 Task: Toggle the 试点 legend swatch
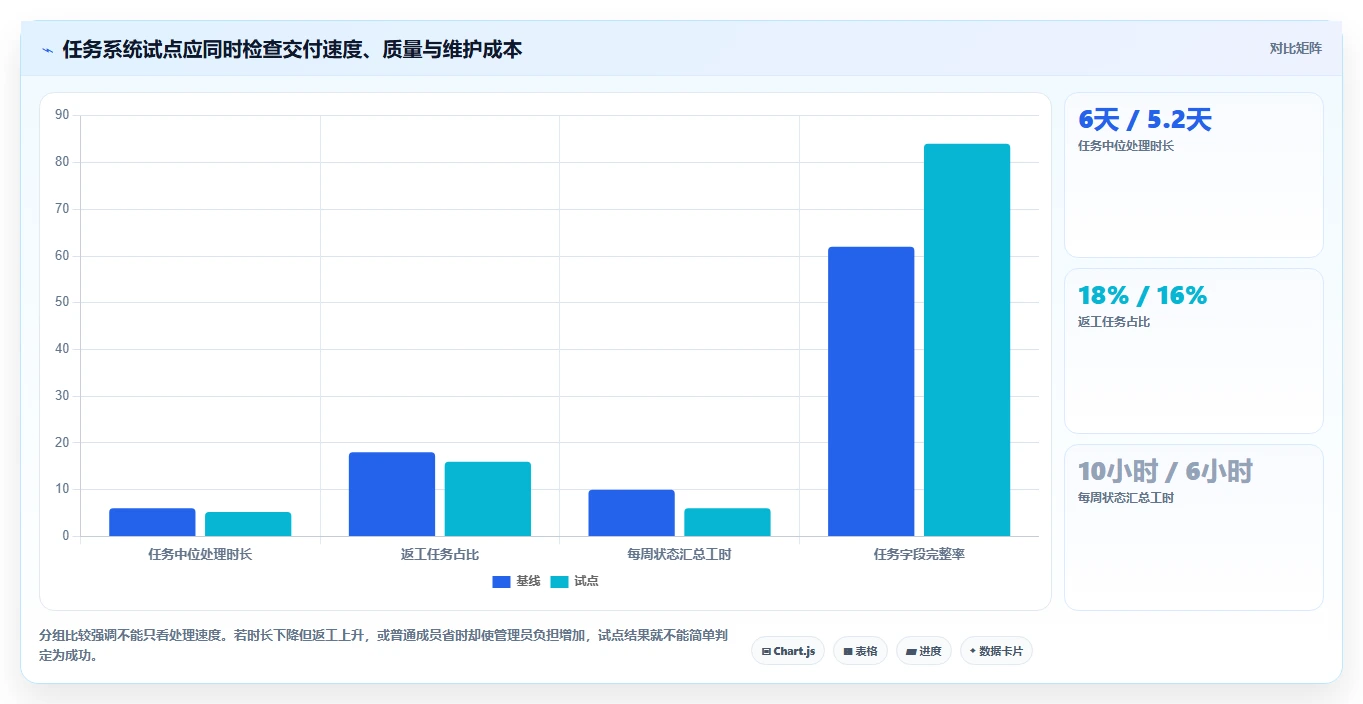coord(559,581)
